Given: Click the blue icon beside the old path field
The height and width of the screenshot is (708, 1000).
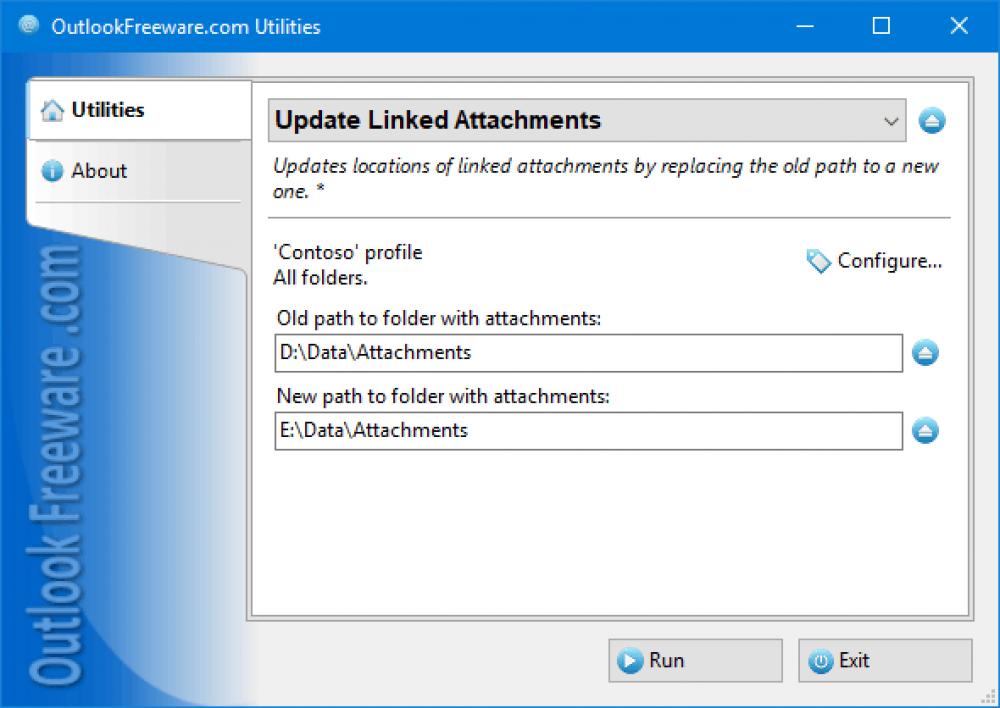Looking at the screenshot, I should coord(925,352).
